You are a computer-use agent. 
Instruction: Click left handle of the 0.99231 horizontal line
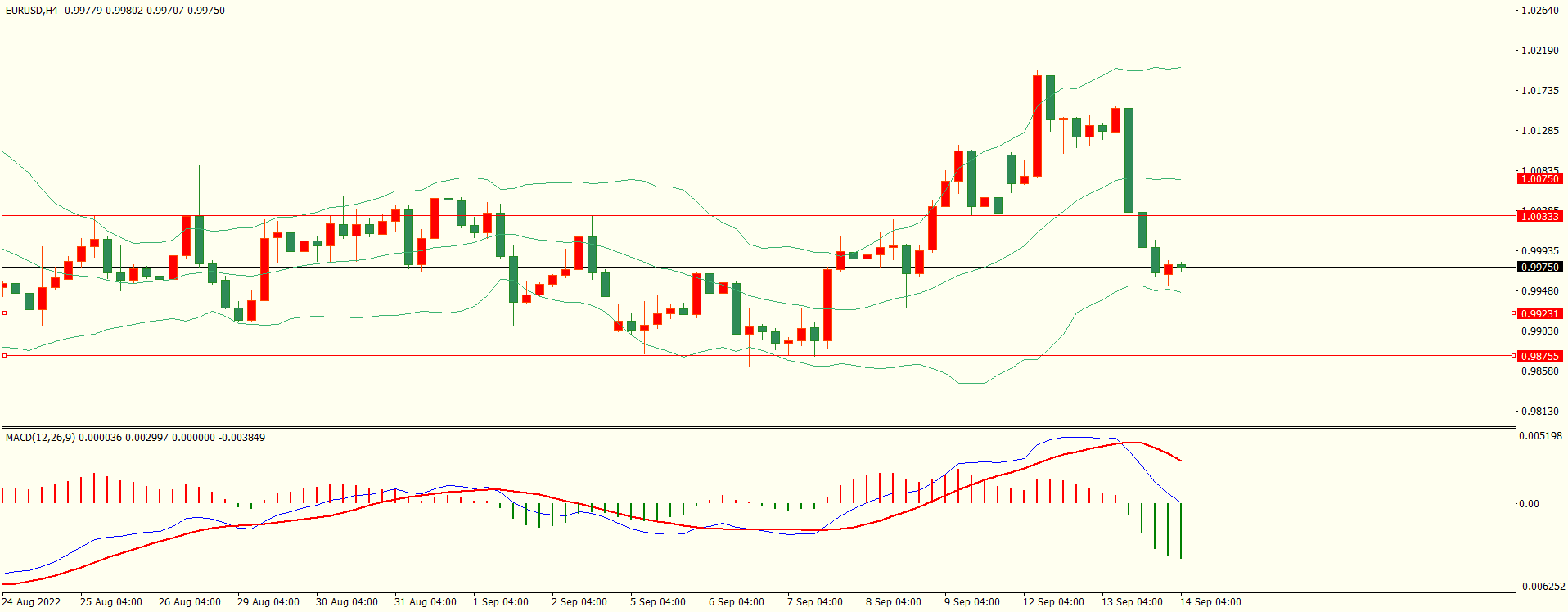[x=4, y=313]
